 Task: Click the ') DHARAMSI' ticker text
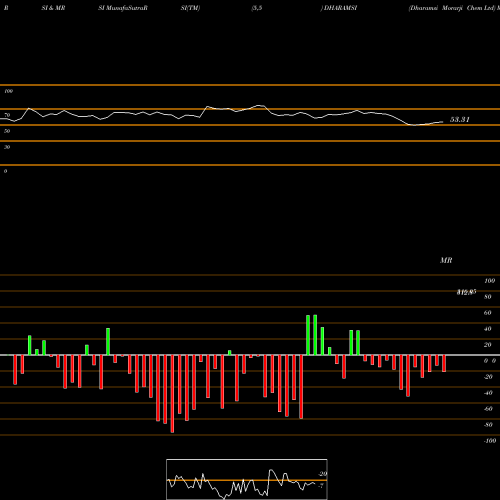coord(339,8)
